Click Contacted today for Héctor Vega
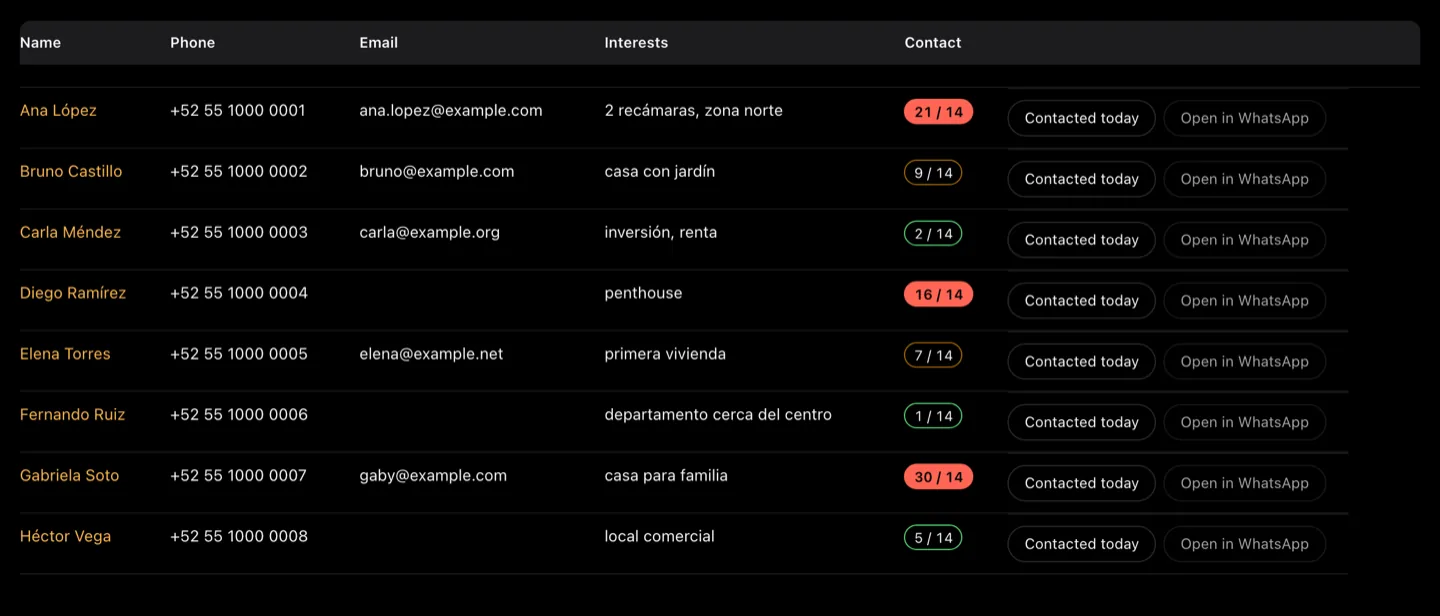Screen dimensions: 1440x616 [1081, 544]
